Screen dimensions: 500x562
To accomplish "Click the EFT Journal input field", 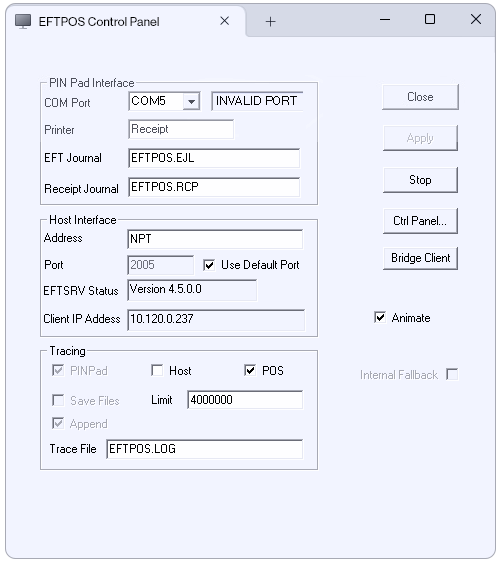I will [214, 158].
